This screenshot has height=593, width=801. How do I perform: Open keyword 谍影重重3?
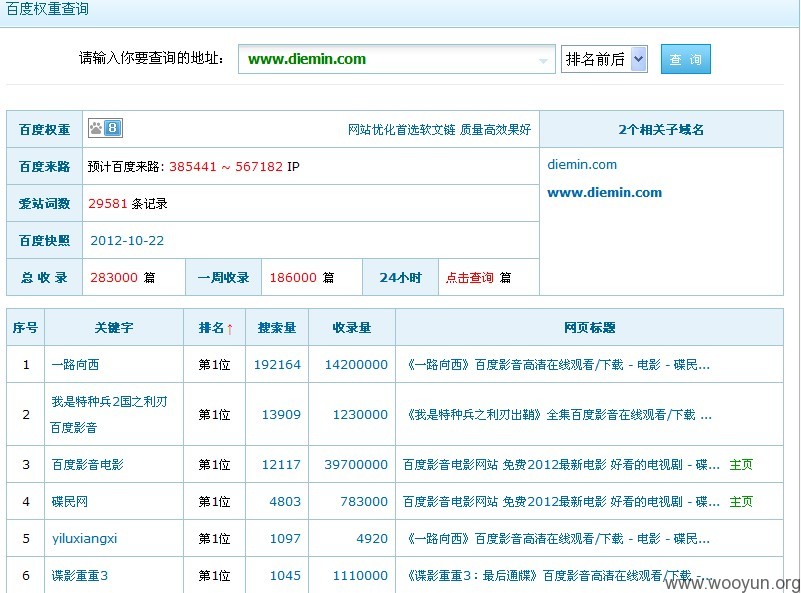tap(80, 576)
